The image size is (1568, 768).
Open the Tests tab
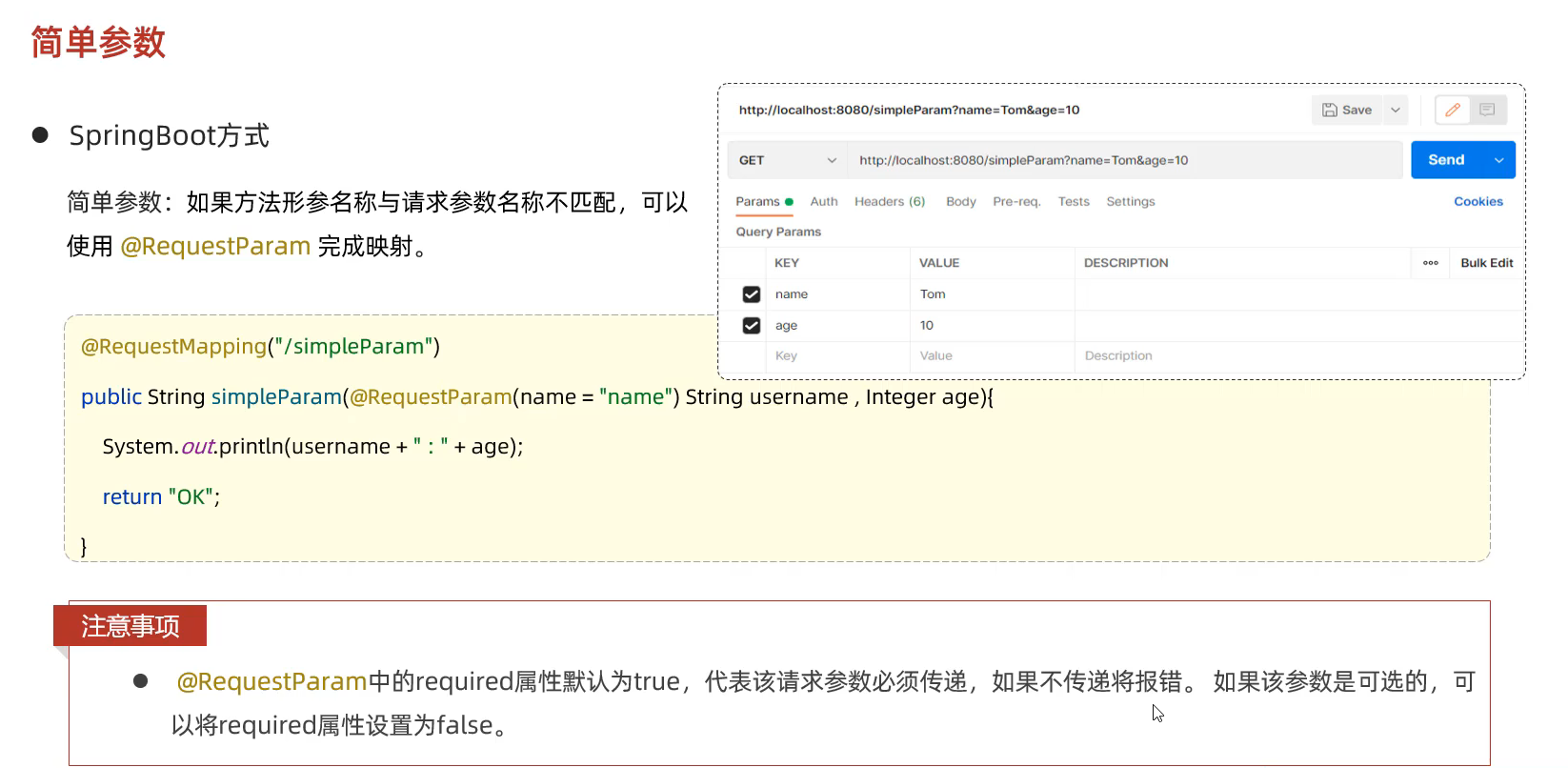(1074, 202)
